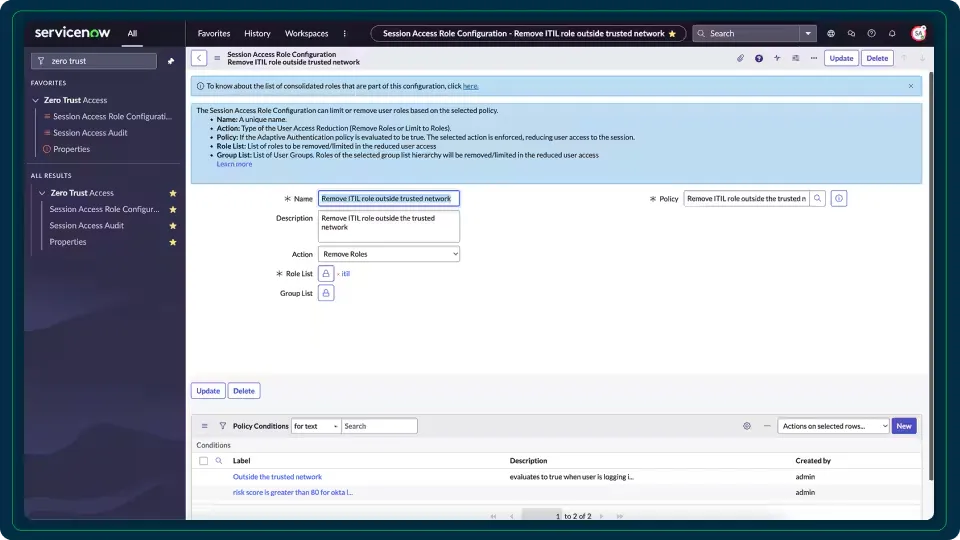
Task: Click the previous record up arrow
Action: (x=904, y=58)
